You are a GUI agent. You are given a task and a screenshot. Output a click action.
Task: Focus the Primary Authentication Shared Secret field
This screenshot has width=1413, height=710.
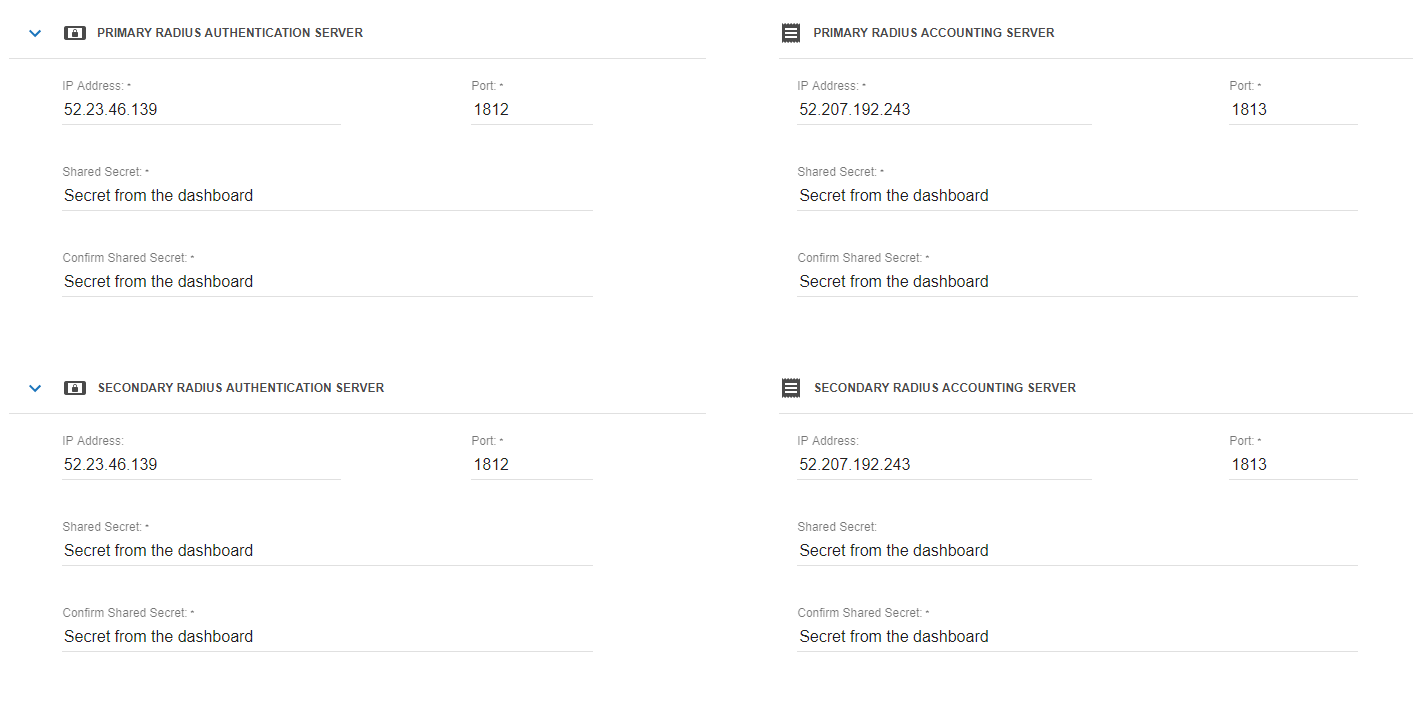pos(327,196)
